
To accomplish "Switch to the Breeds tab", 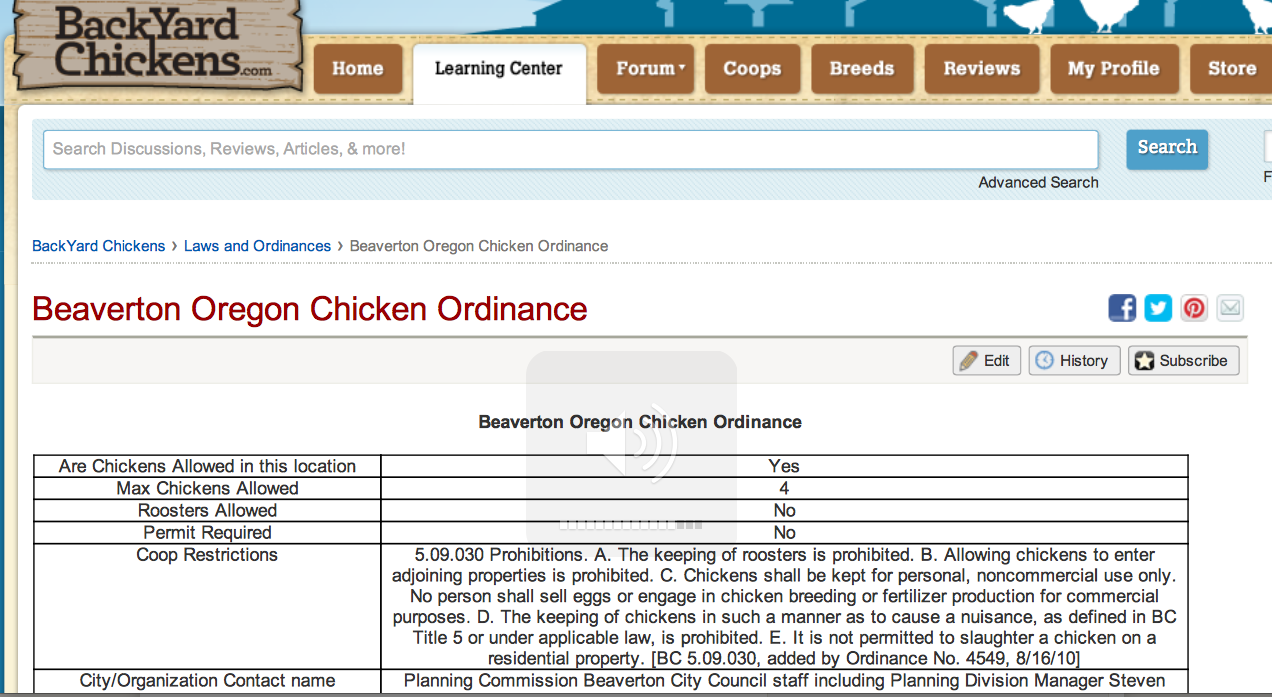I will point(861,69).
